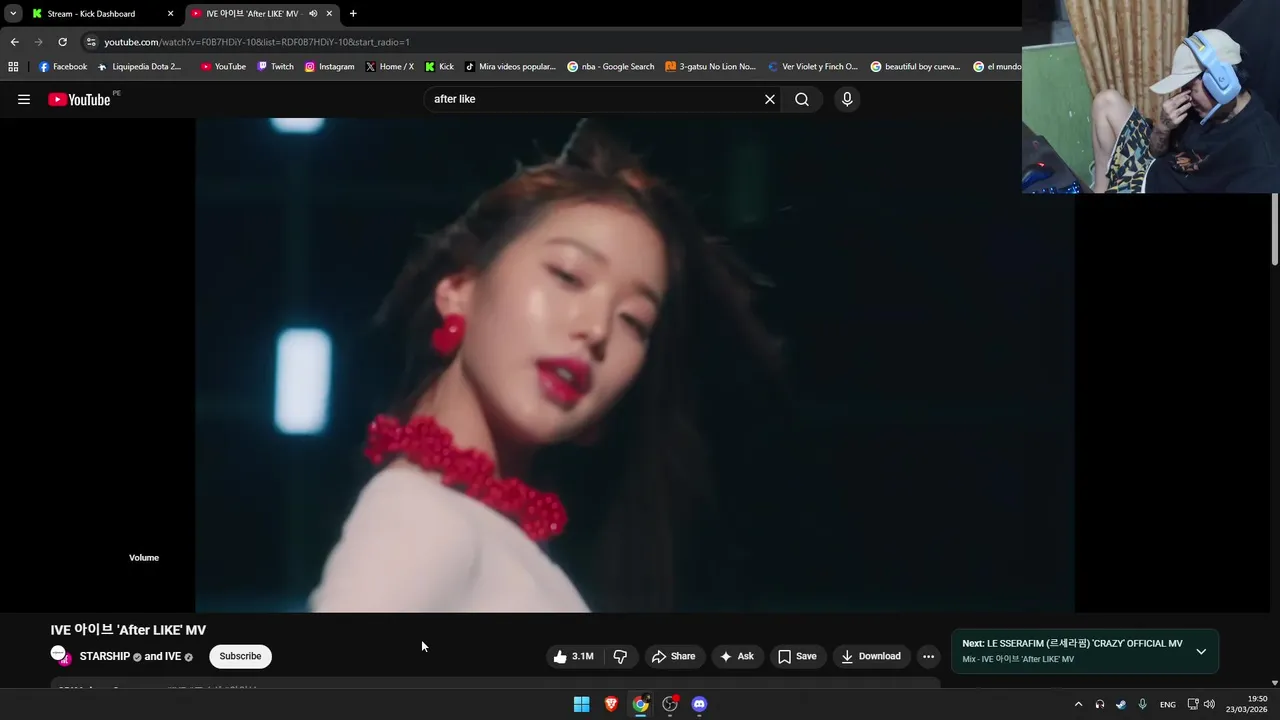This screenshot has height=720, width=1280.
Task: Click the IVE 'After LIKE' MV title
Action: click(x=128, y=630)
